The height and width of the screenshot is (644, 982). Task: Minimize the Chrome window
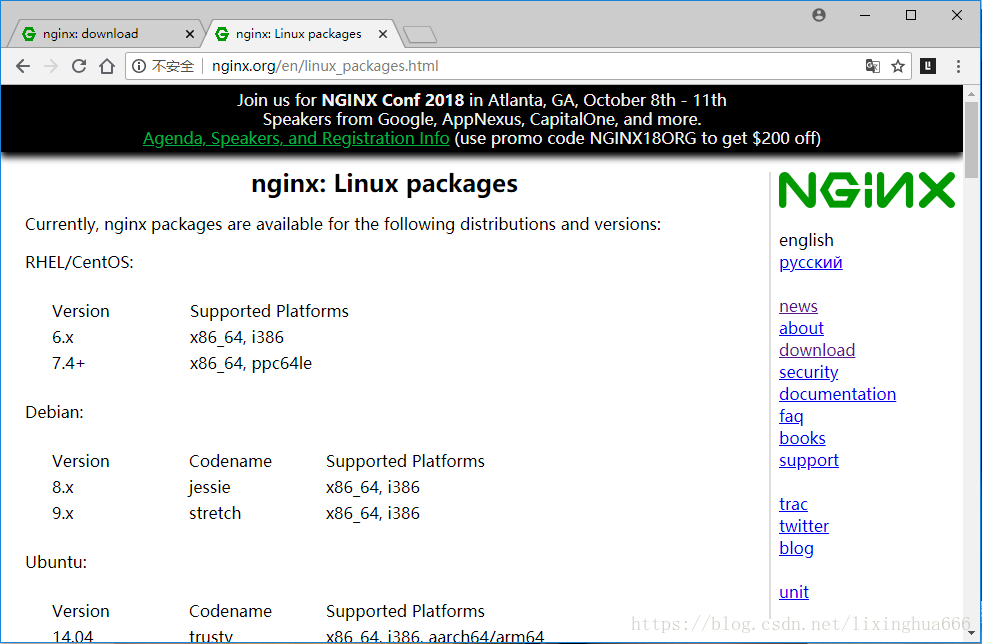pyautogui.click(x=865, y=15)
